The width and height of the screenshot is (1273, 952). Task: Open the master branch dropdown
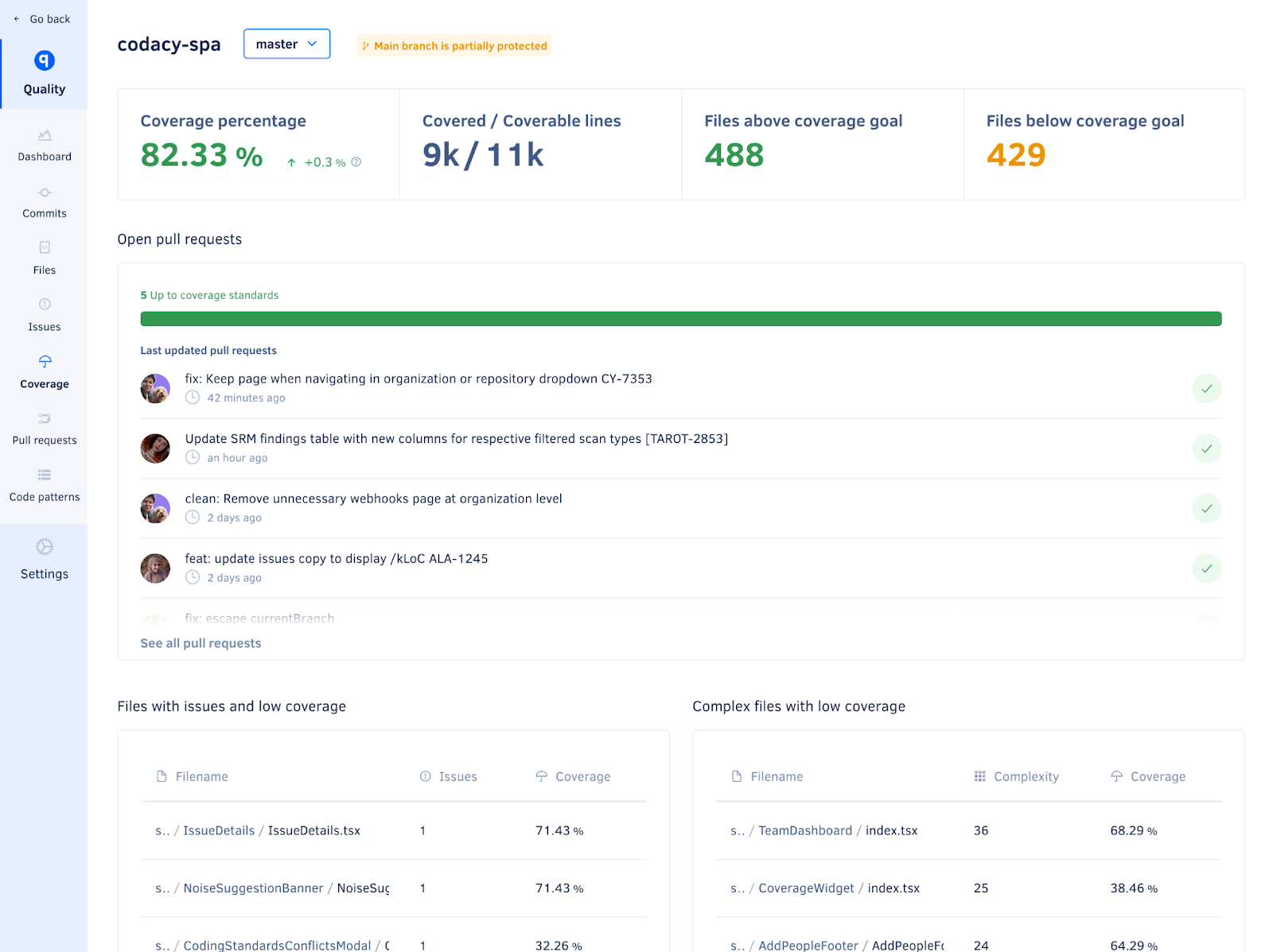click(x=286, y=44)
